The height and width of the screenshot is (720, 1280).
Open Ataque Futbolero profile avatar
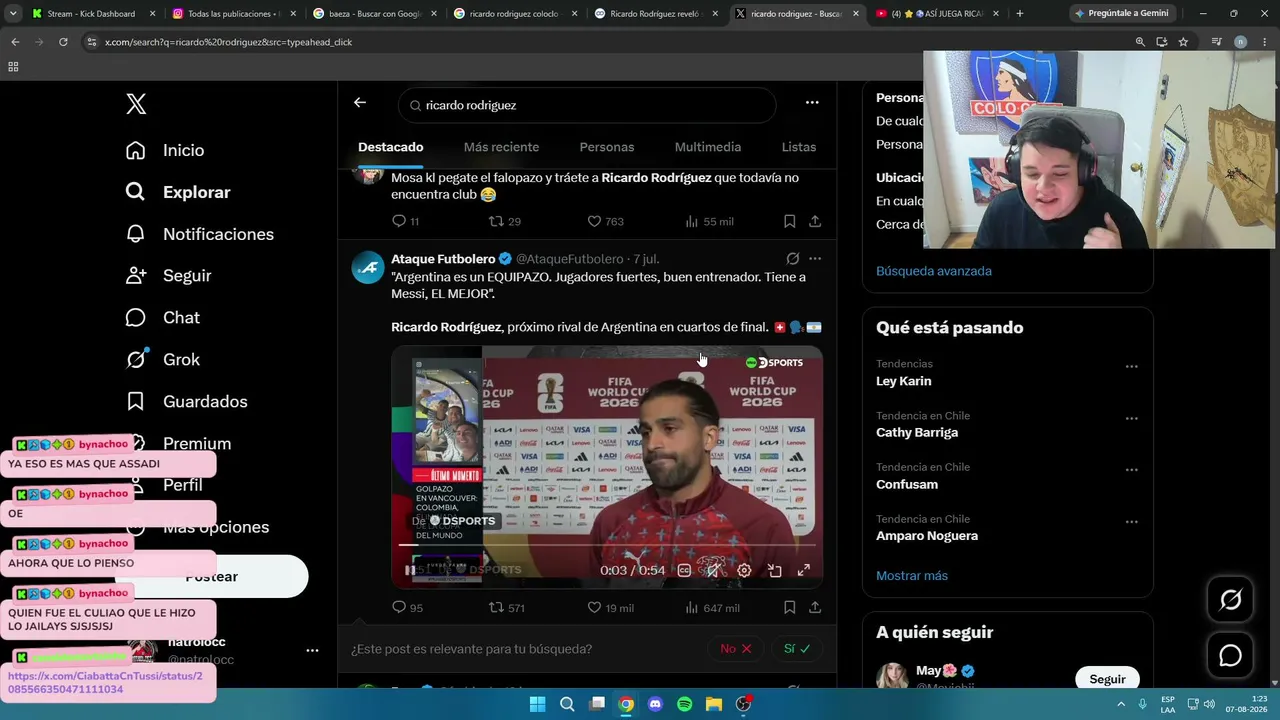(x=368, y=267)
